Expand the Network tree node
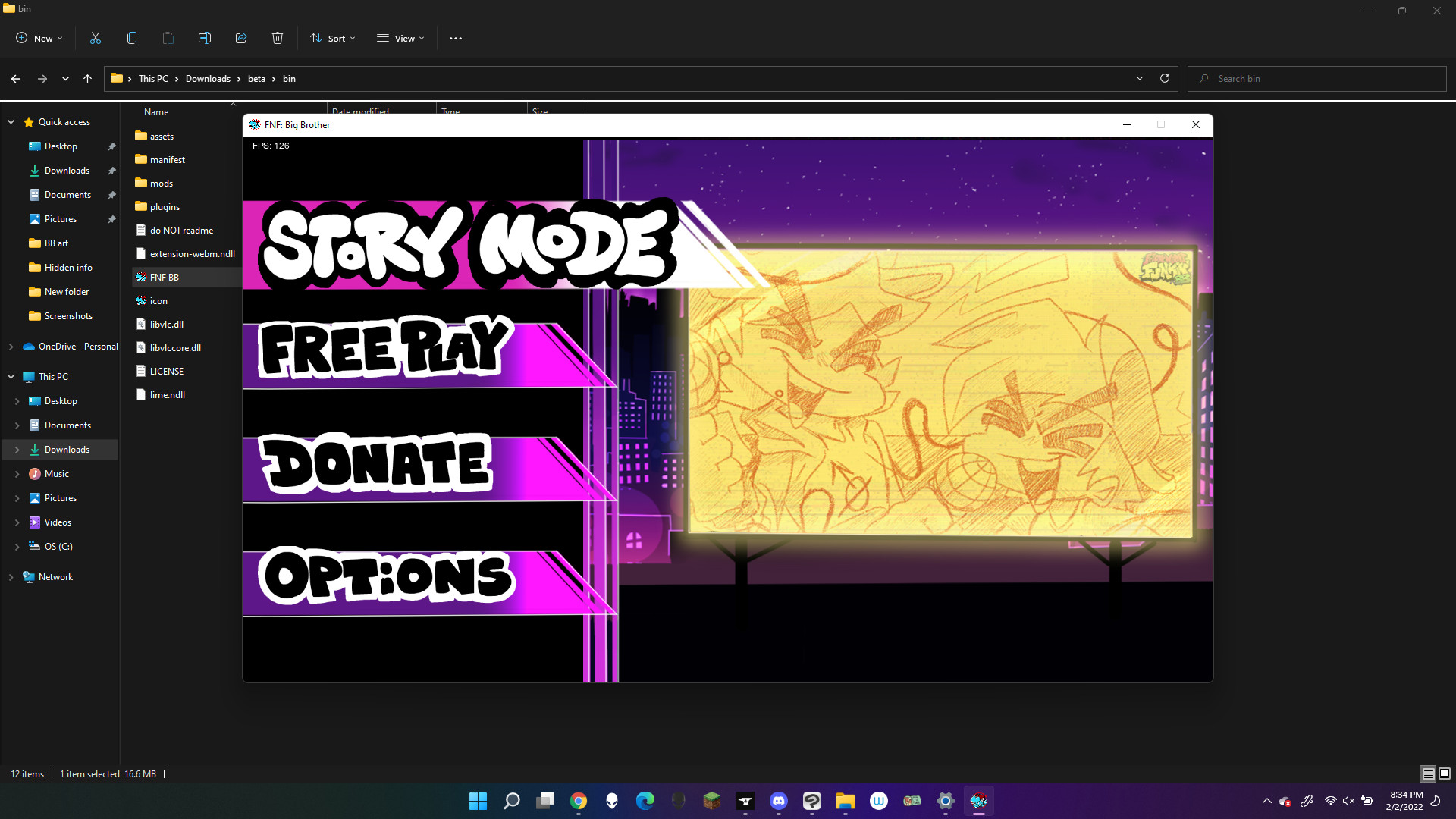The height and width of the screenshot is (819, 1456). [11, 577]
